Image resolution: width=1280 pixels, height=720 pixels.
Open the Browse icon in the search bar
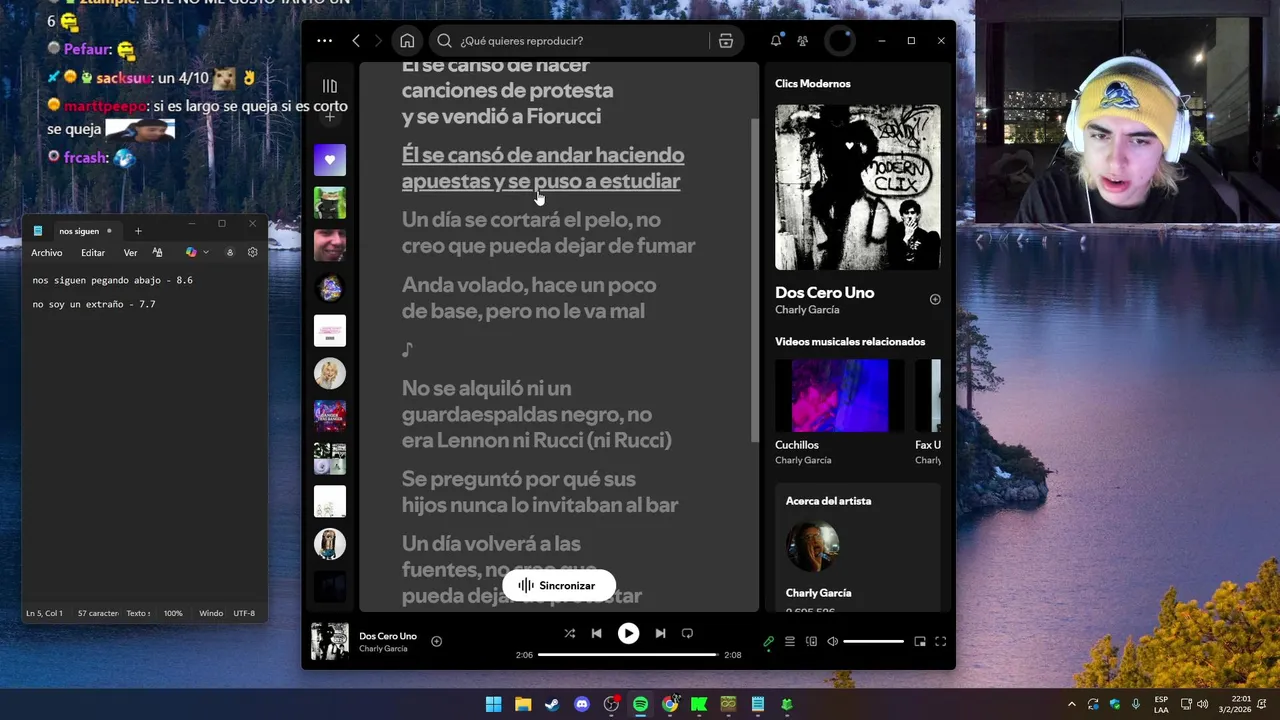pyautogui.click(x=726, y=41)
